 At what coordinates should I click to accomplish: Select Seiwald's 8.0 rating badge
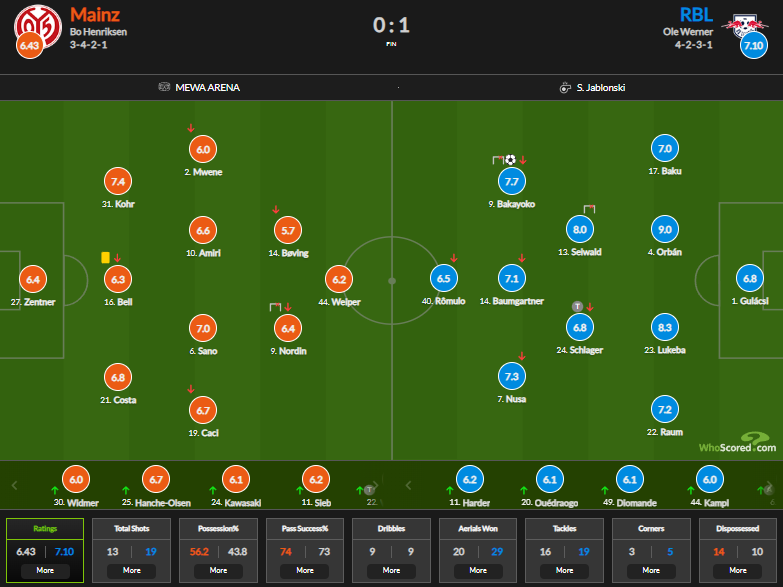tap(580, 230)
